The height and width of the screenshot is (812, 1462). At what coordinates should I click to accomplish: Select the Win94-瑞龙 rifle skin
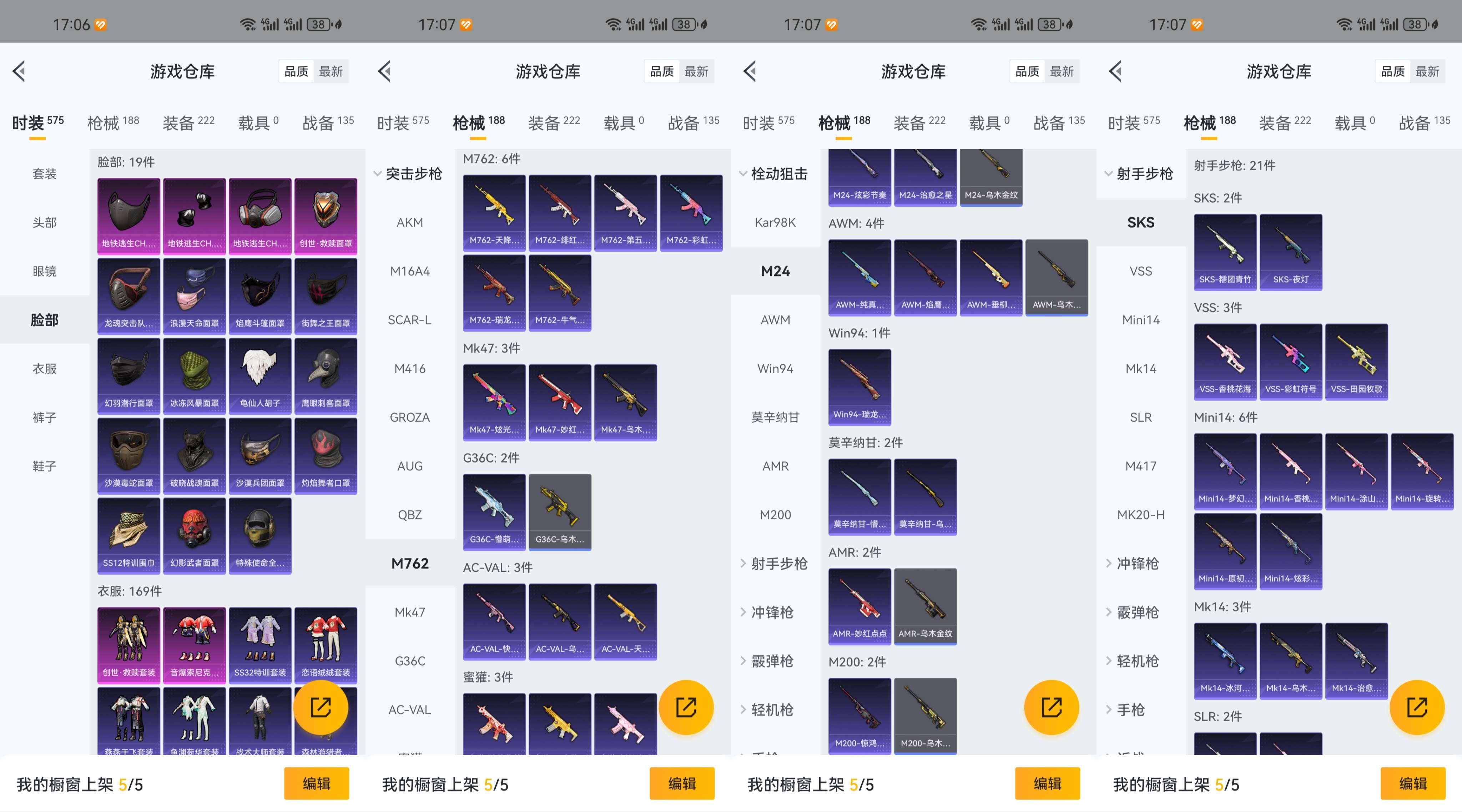tap(860, 387)
